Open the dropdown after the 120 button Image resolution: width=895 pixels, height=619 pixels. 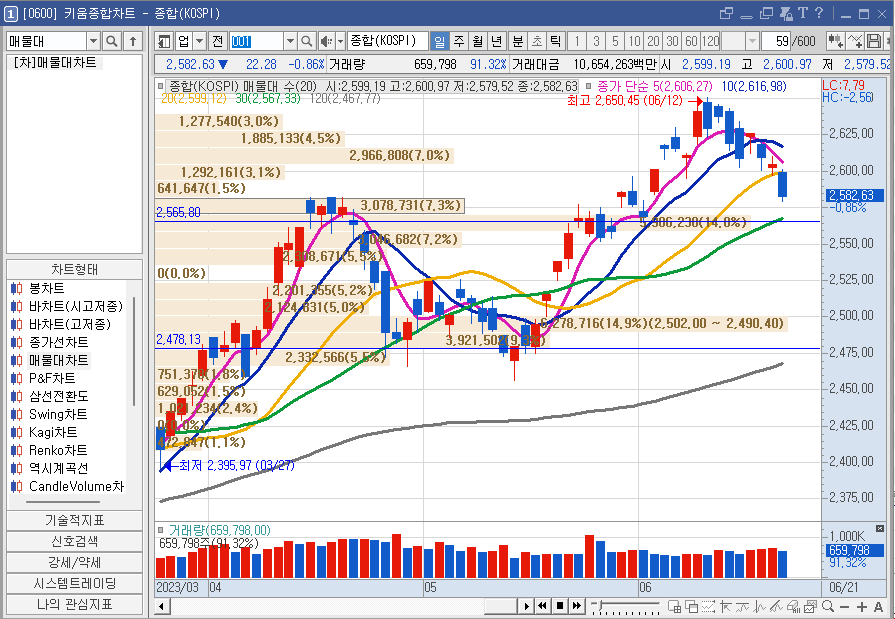tap(752, 41)
